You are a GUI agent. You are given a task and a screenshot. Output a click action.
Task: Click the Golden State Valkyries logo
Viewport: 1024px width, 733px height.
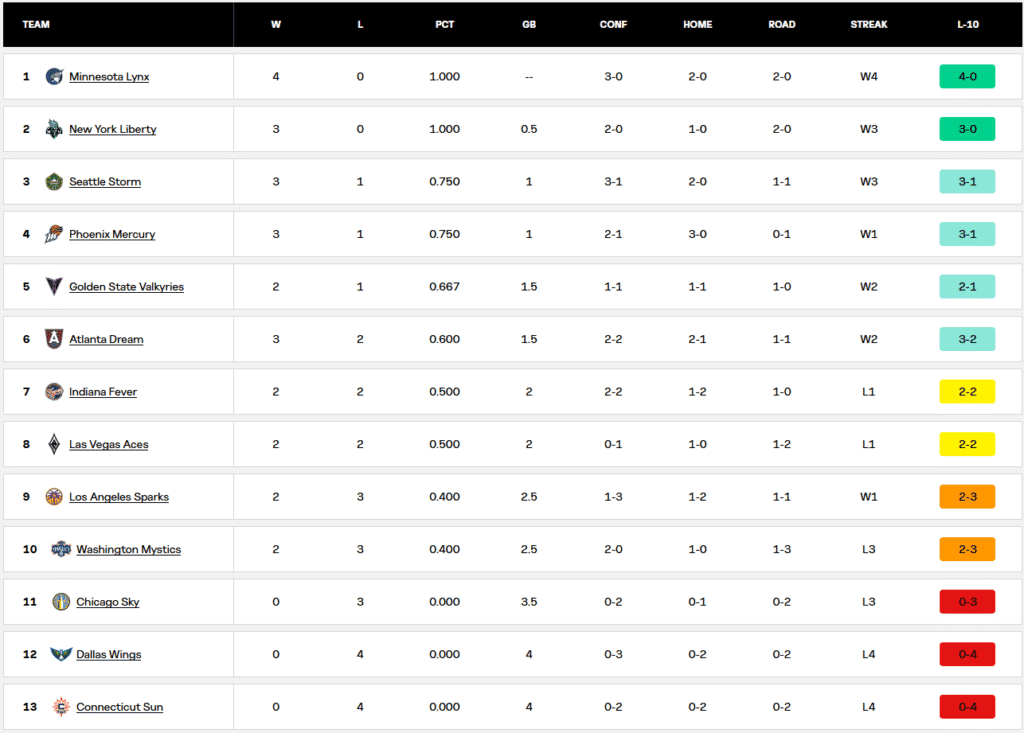coord(54,287)
